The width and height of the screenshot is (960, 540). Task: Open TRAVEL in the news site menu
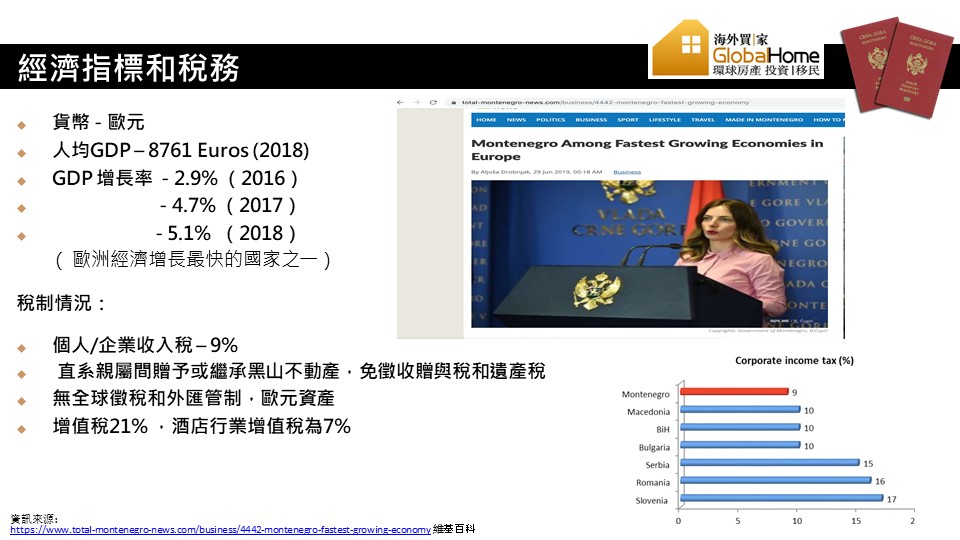point(703,120)
